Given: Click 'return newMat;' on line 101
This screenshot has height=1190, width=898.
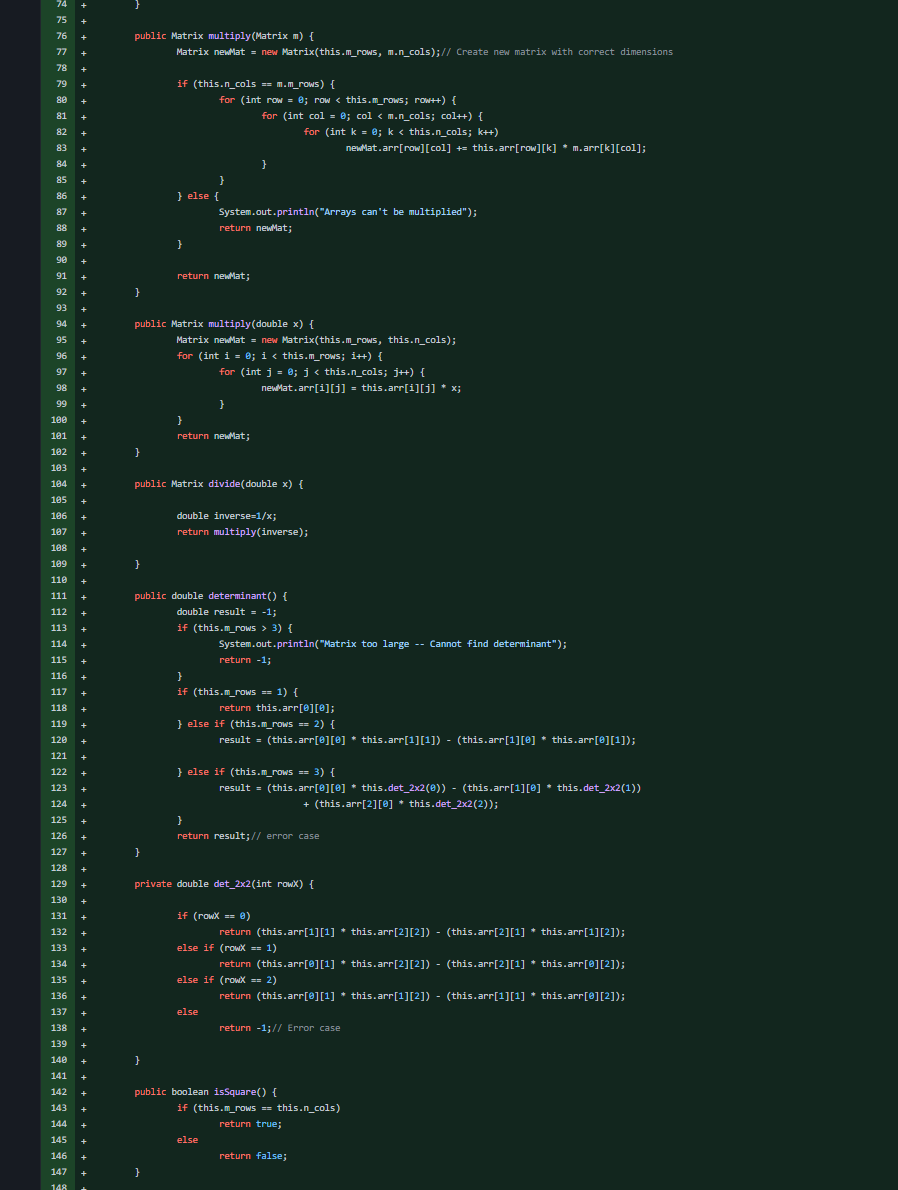Looking at the screenshot, I should point(213,436).
